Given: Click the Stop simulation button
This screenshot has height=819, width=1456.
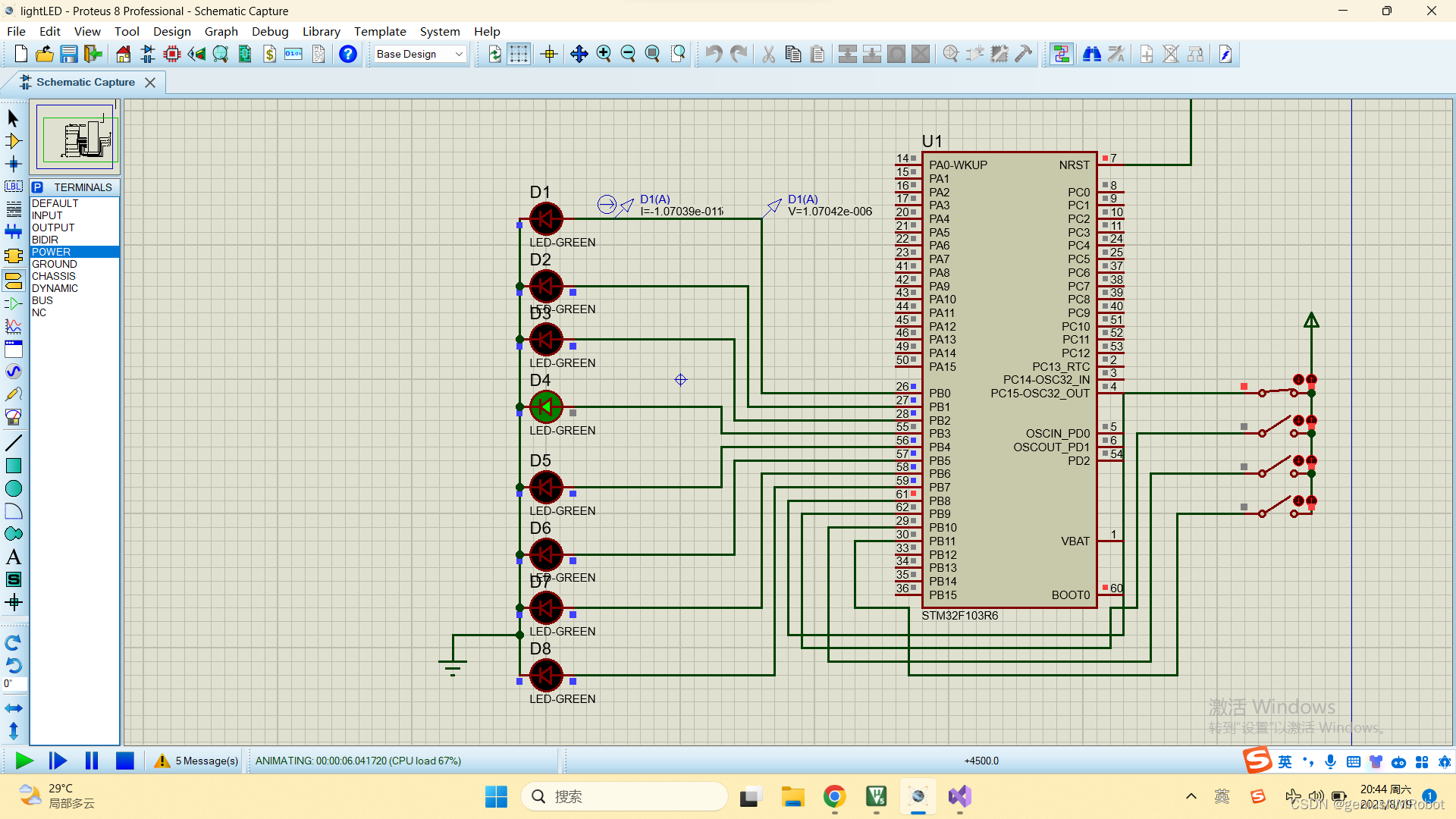Looking at the screenshot, I should [x=124, y=761].
